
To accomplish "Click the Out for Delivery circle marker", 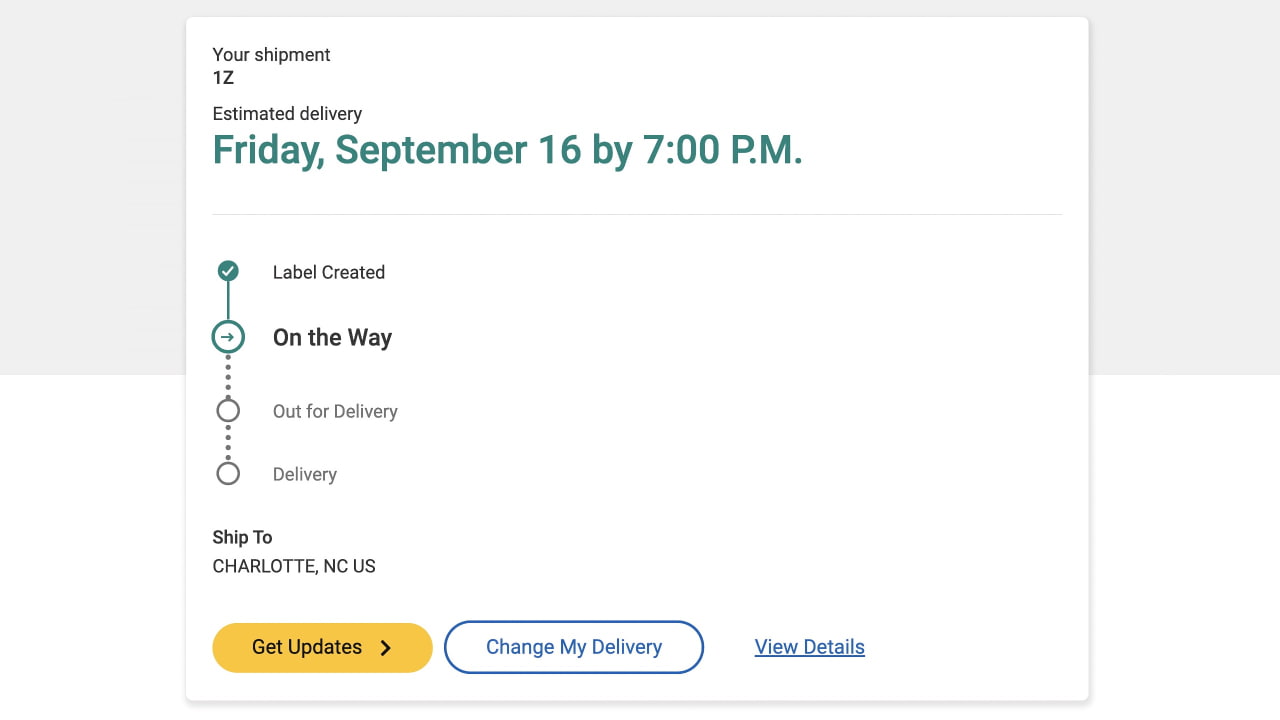I will (228, 411).
